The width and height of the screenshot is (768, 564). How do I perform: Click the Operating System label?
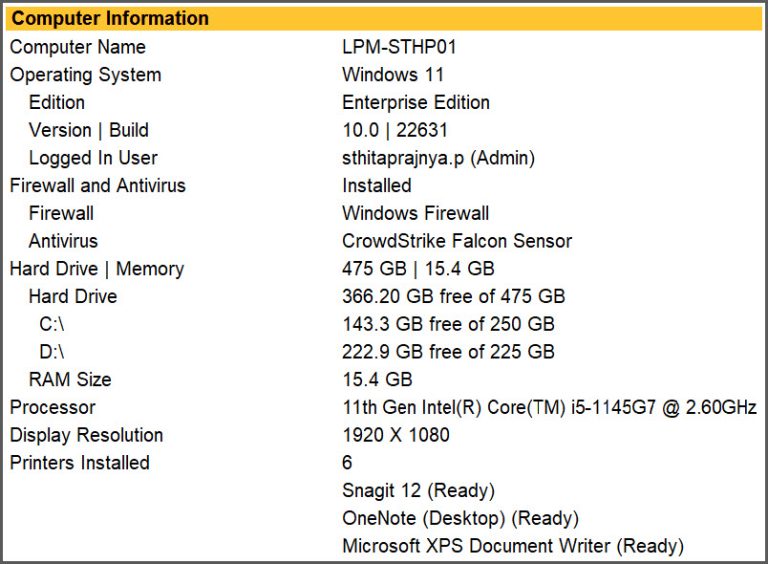pos(85,75)
